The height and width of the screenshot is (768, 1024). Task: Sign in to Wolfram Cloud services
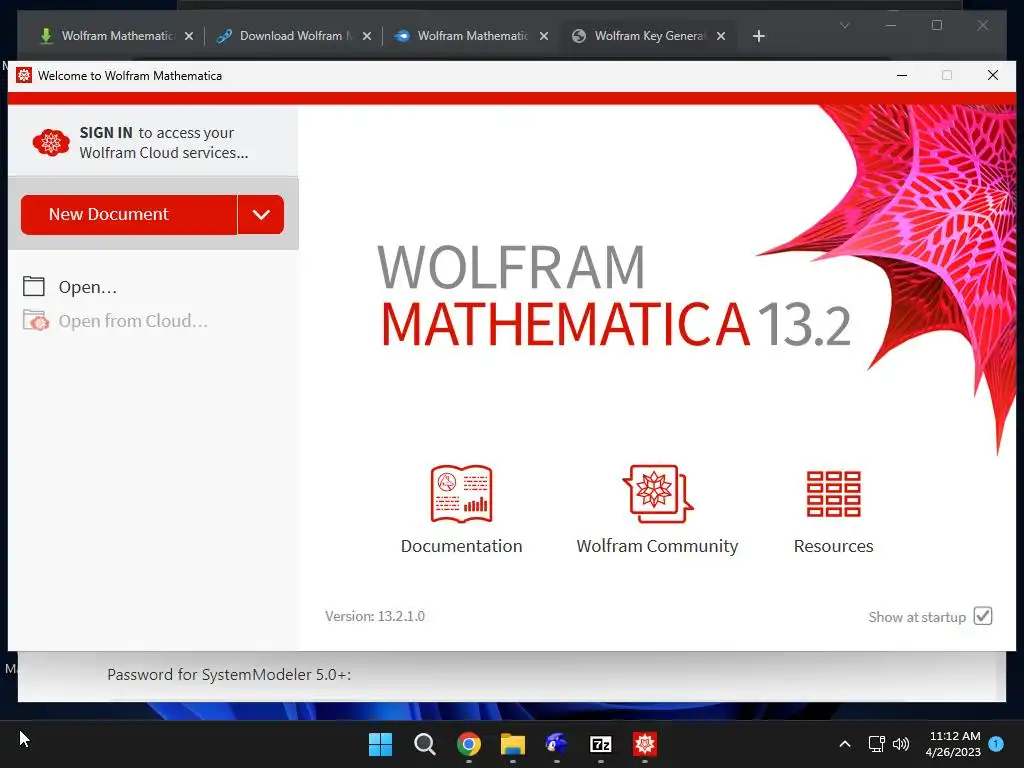coord(163,142)
